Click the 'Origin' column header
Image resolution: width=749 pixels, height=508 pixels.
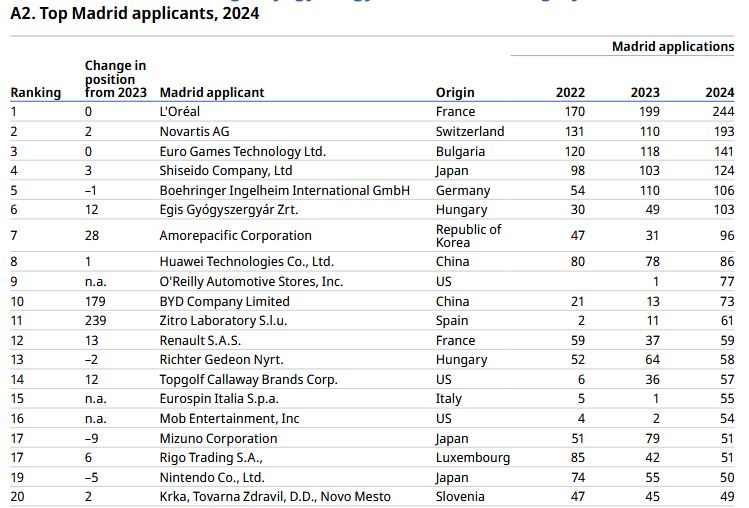(455, 92)
